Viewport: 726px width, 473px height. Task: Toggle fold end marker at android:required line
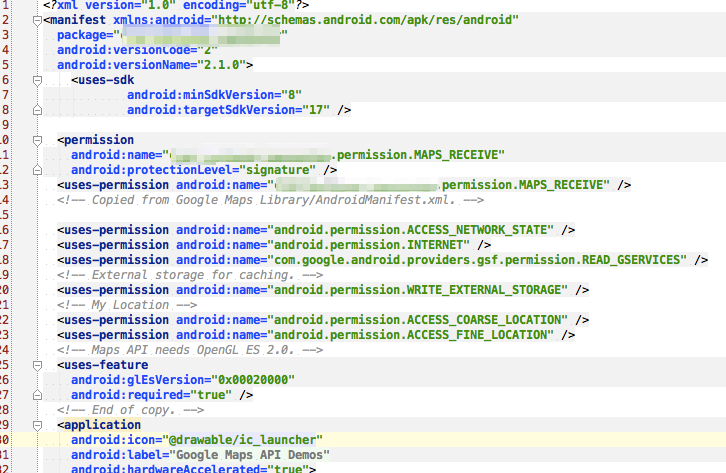tap(38, 395)
